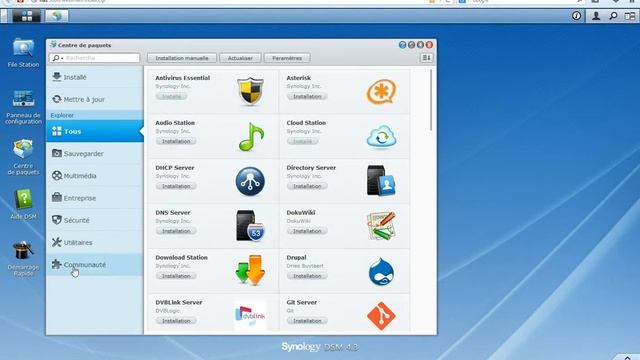640x360 pixels.
Task: Click the Recherche search field
Action: [95, 58]
